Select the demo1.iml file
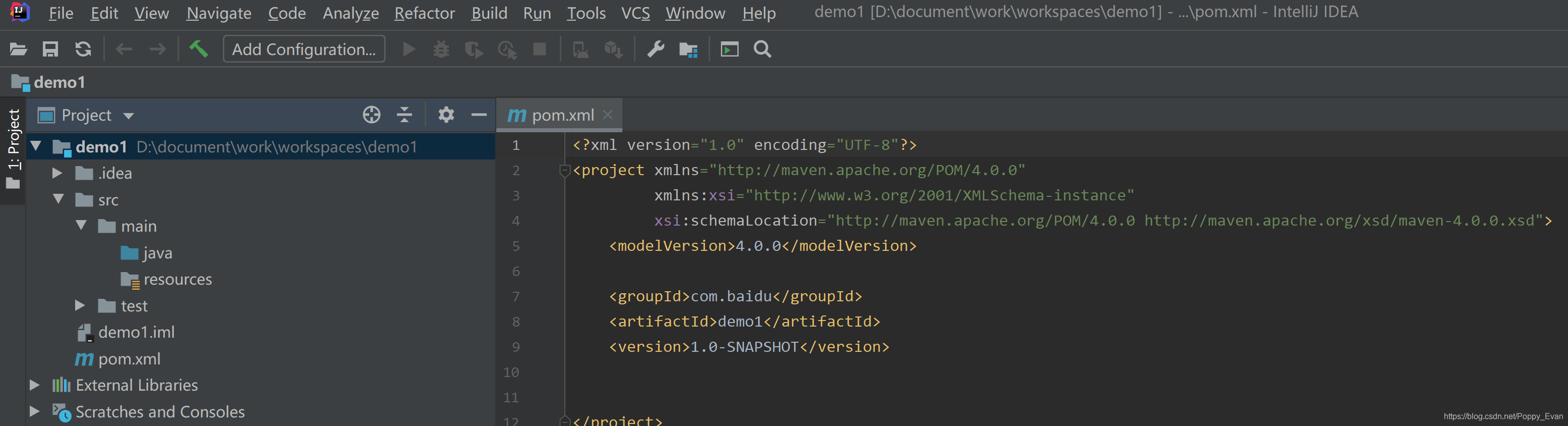This screenshot has width=1568, height=426. tap(126, 332)
